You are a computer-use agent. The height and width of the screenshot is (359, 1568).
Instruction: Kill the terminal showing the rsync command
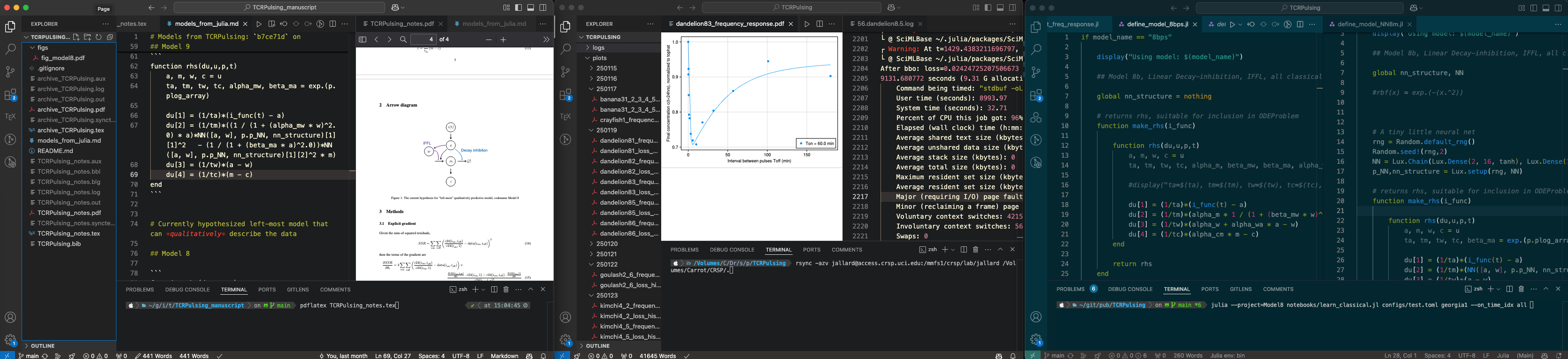(976, 250)
